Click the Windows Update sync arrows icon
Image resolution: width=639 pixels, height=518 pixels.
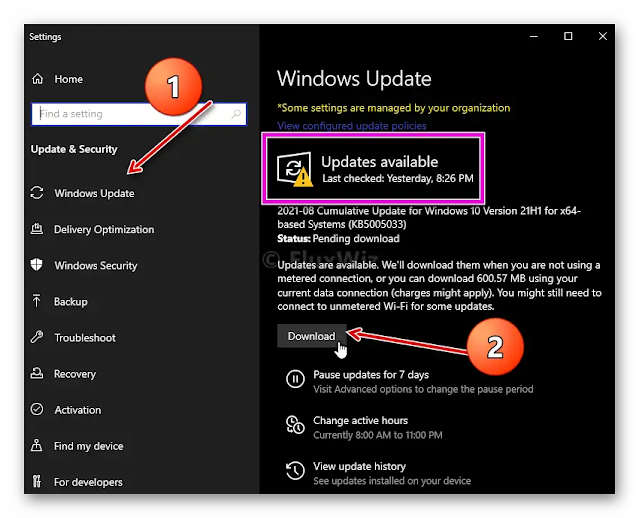coord(37,192)
